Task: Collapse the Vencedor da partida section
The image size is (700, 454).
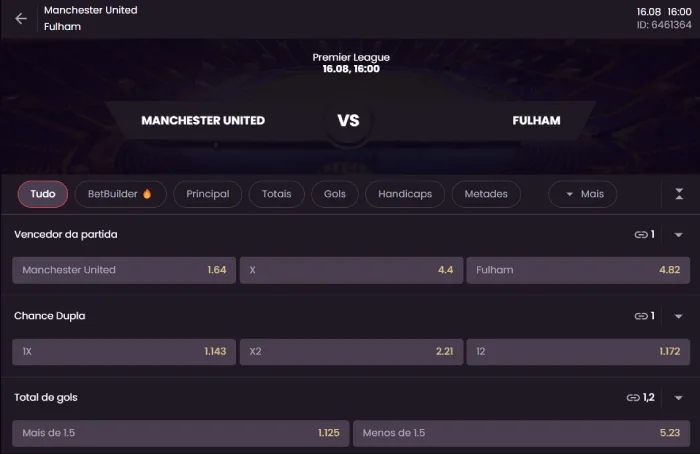Action: [678, 235]
